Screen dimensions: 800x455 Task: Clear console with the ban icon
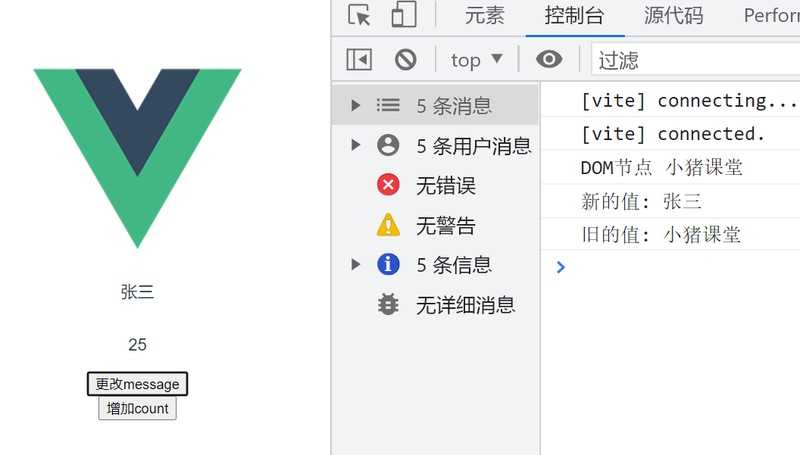tap(406, 60)
